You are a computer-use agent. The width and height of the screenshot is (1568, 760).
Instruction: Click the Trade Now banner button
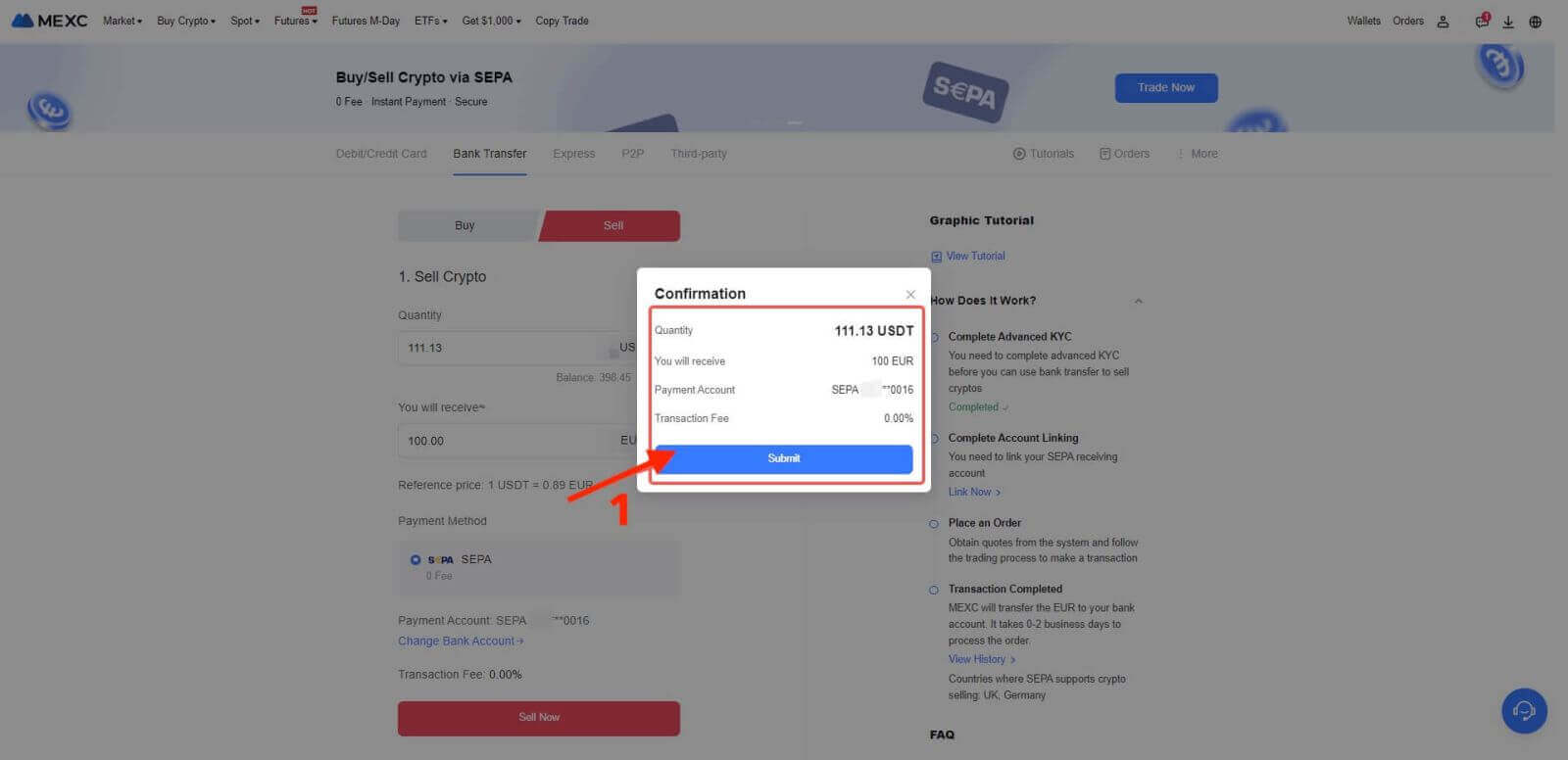[1166, 88]
